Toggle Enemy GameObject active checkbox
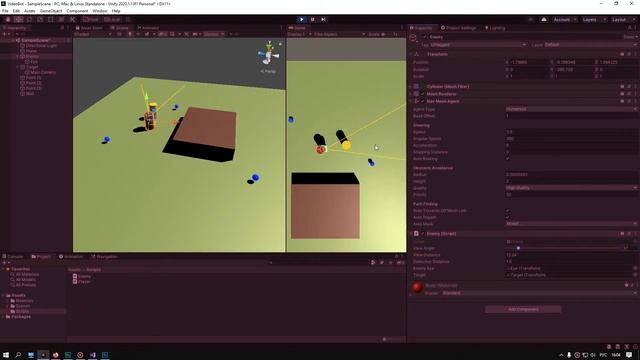Image resolution: width=640 pixels, height=360 pixels. pyautogui.click(x=424, y=37)
